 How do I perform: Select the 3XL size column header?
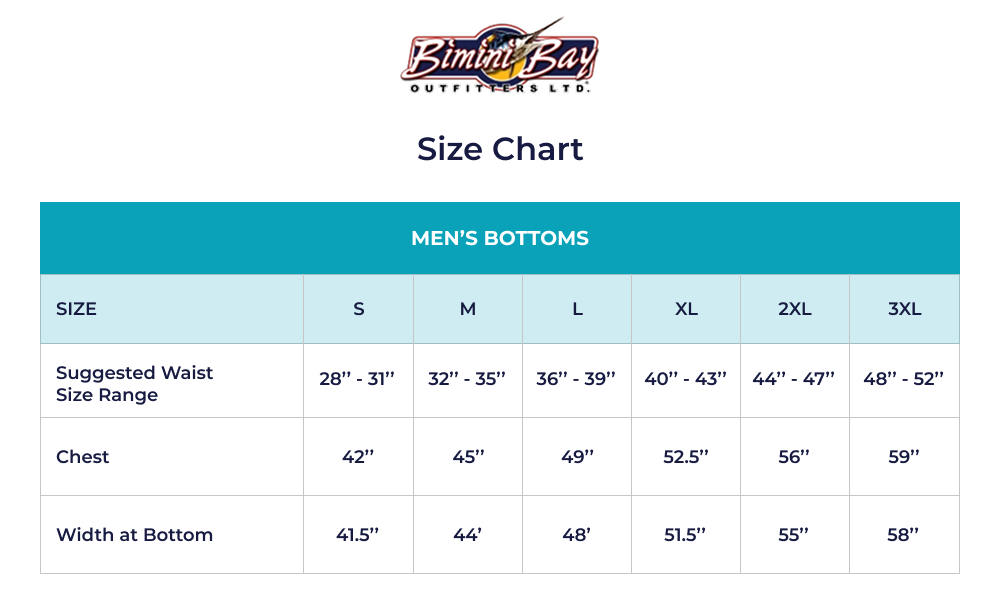tap(904, 309)
